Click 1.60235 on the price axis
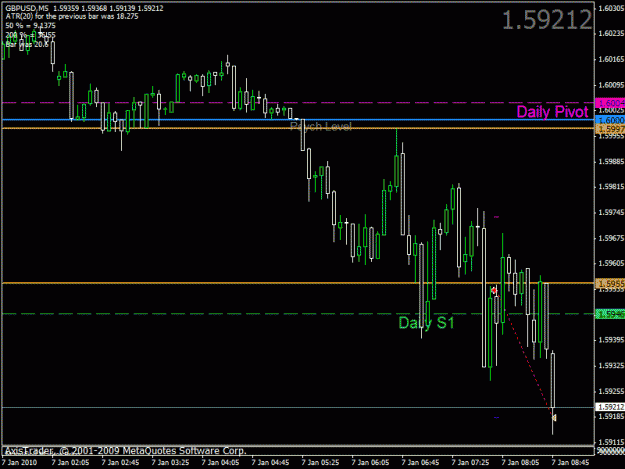 tap(611, 33)
